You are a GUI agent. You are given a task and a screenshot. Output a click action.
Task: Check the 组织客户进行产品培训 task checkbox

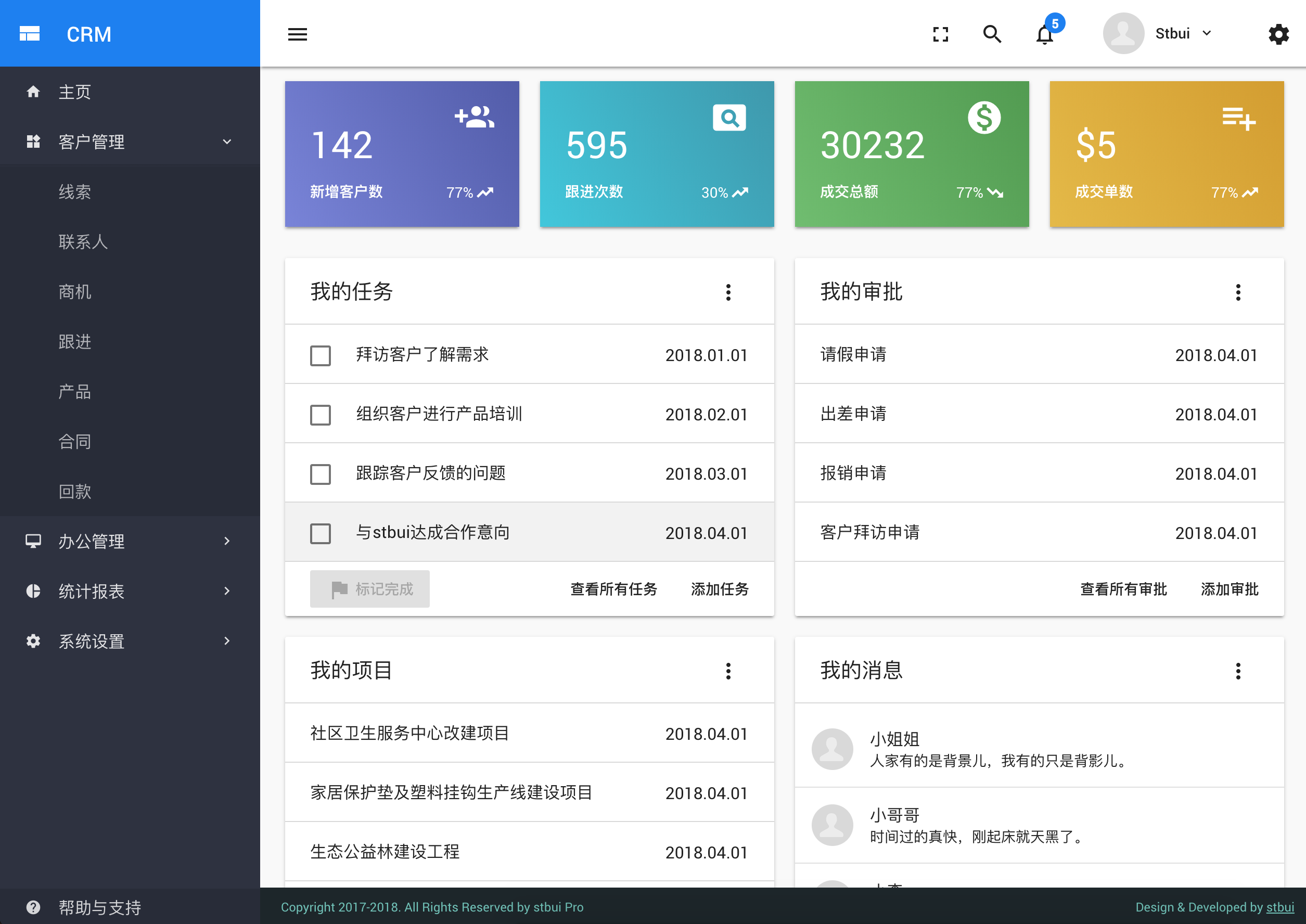tap(321, 415)
